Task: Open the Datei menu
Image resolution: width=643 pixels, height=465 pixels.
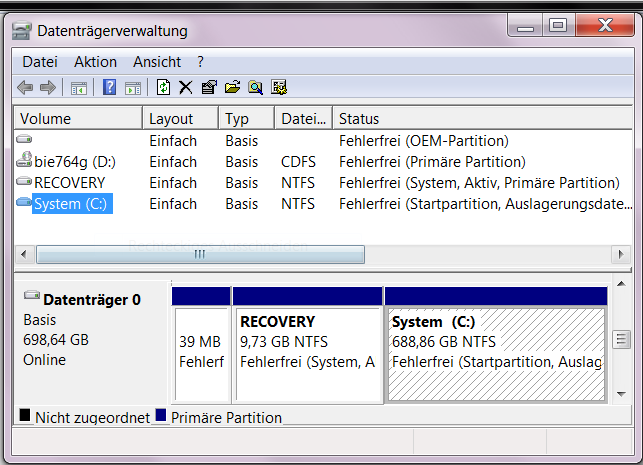Action: point(40,62)
